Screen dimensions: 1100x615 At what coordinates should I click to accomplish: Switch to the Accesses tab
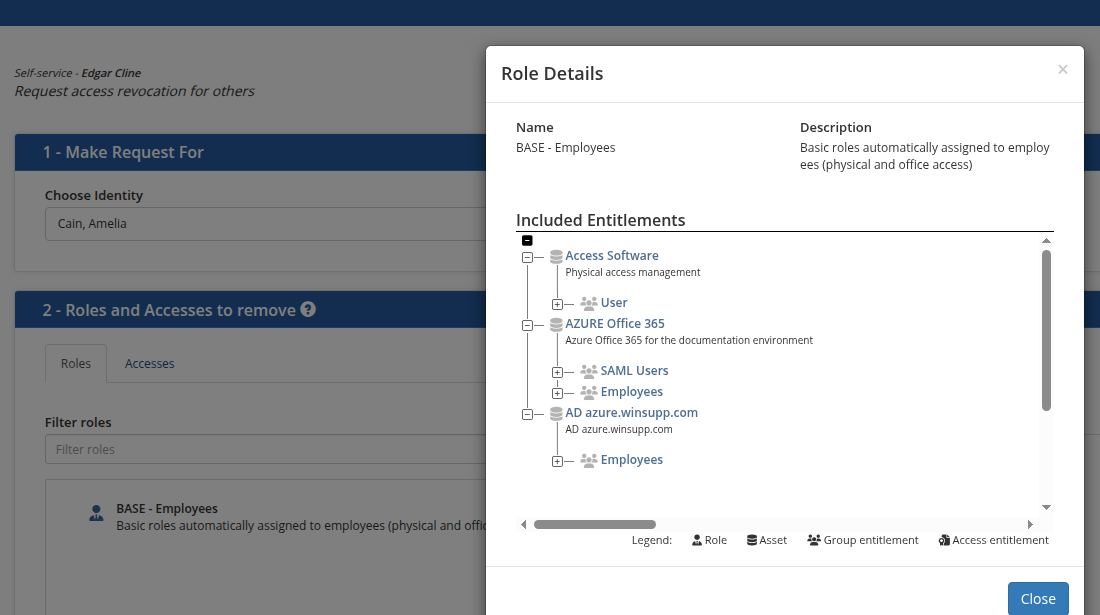pos(149,364)
